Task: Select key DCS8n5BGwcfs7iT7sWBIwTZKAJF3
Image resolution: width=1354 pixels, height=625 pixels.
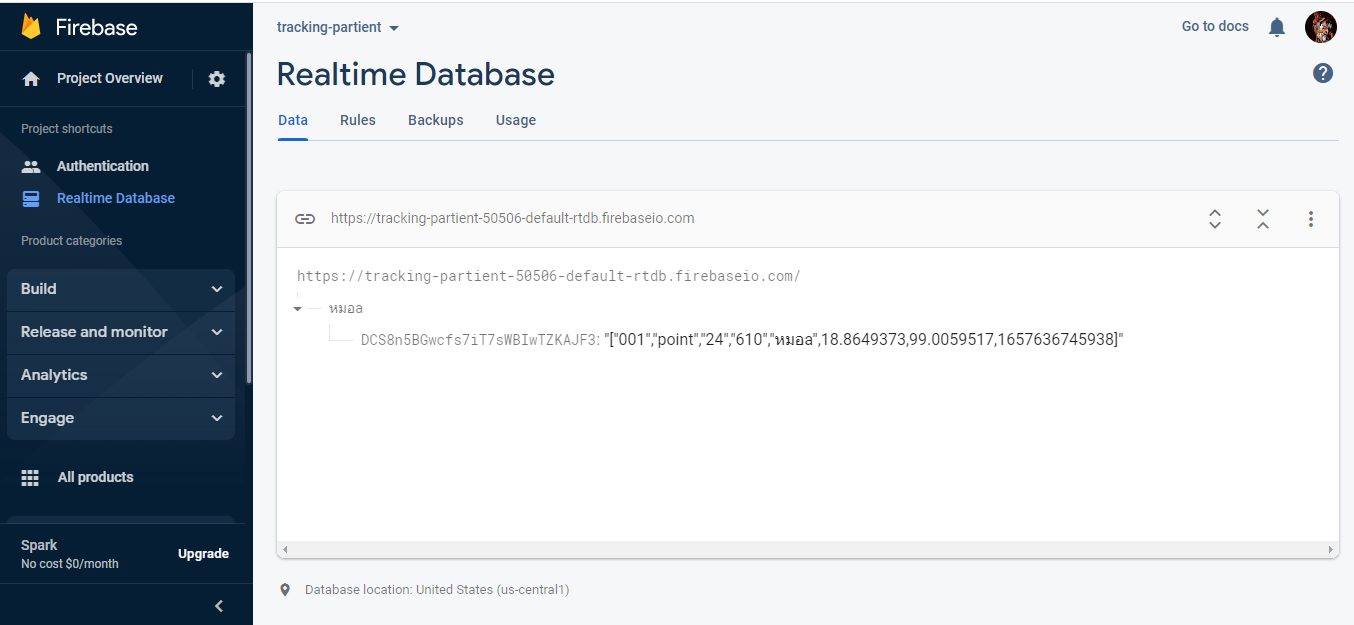Action: click(480, 340)
